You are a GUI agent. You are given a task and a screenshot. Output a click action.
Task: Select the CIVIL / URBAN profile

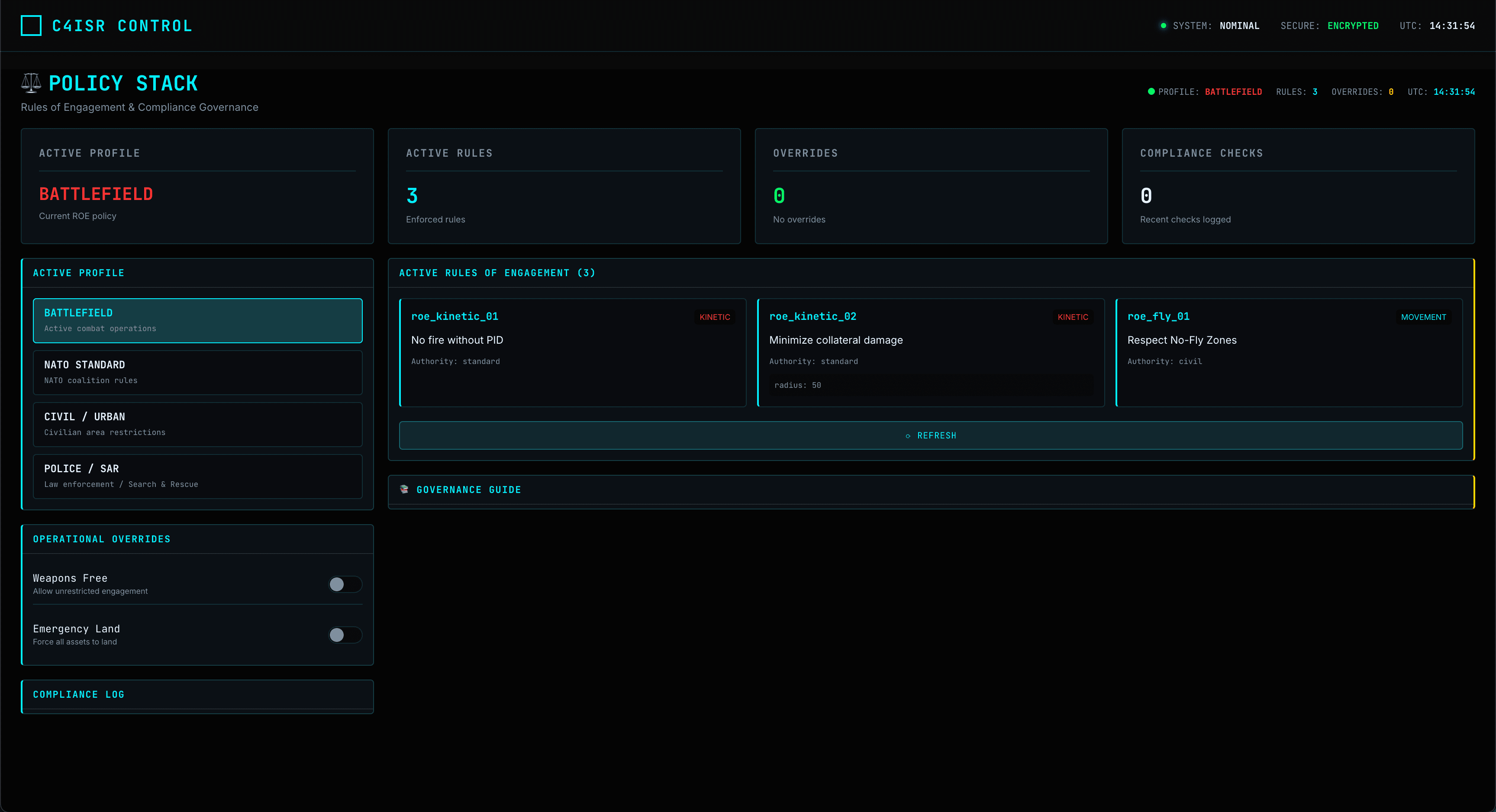click(x=197, y=423)
